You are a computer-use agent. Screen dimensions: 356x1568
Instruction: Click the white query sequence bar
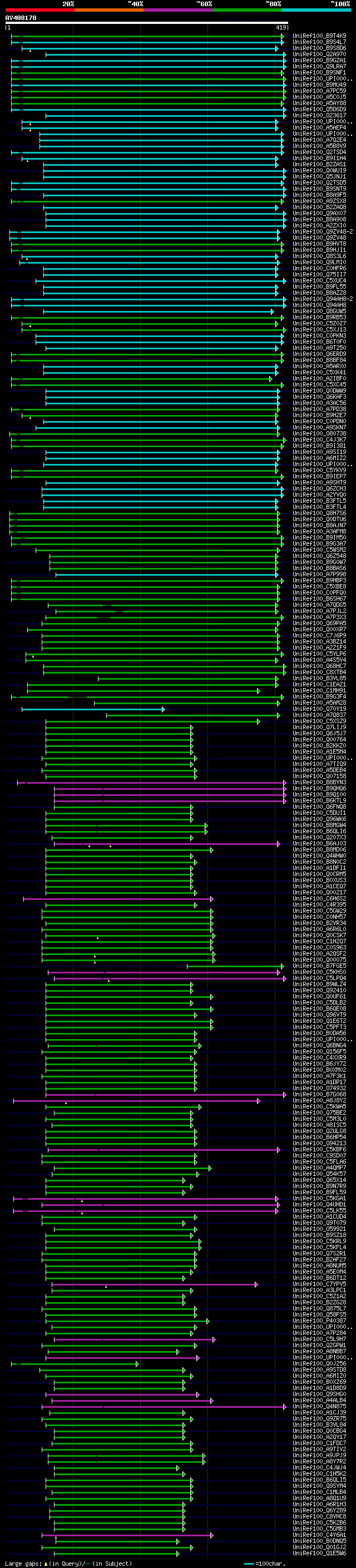pos(147,22)
